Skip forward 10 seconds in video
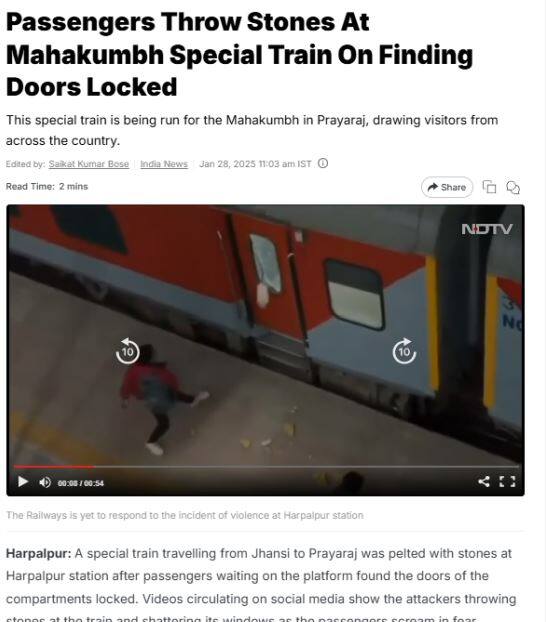546x622 pixels. tap(404, 351)
